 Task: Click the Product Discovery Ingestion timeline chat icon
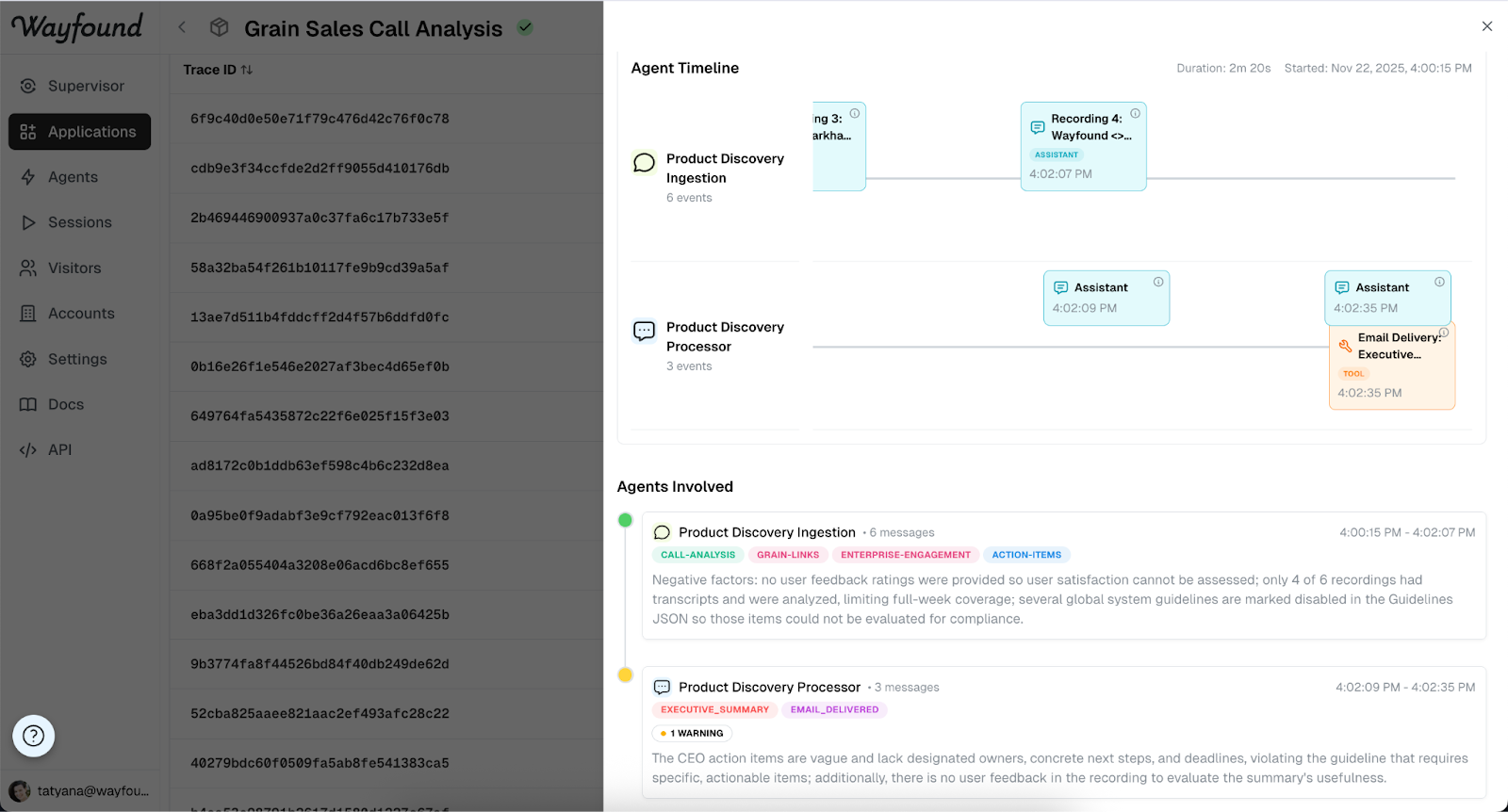click(644, 163)
